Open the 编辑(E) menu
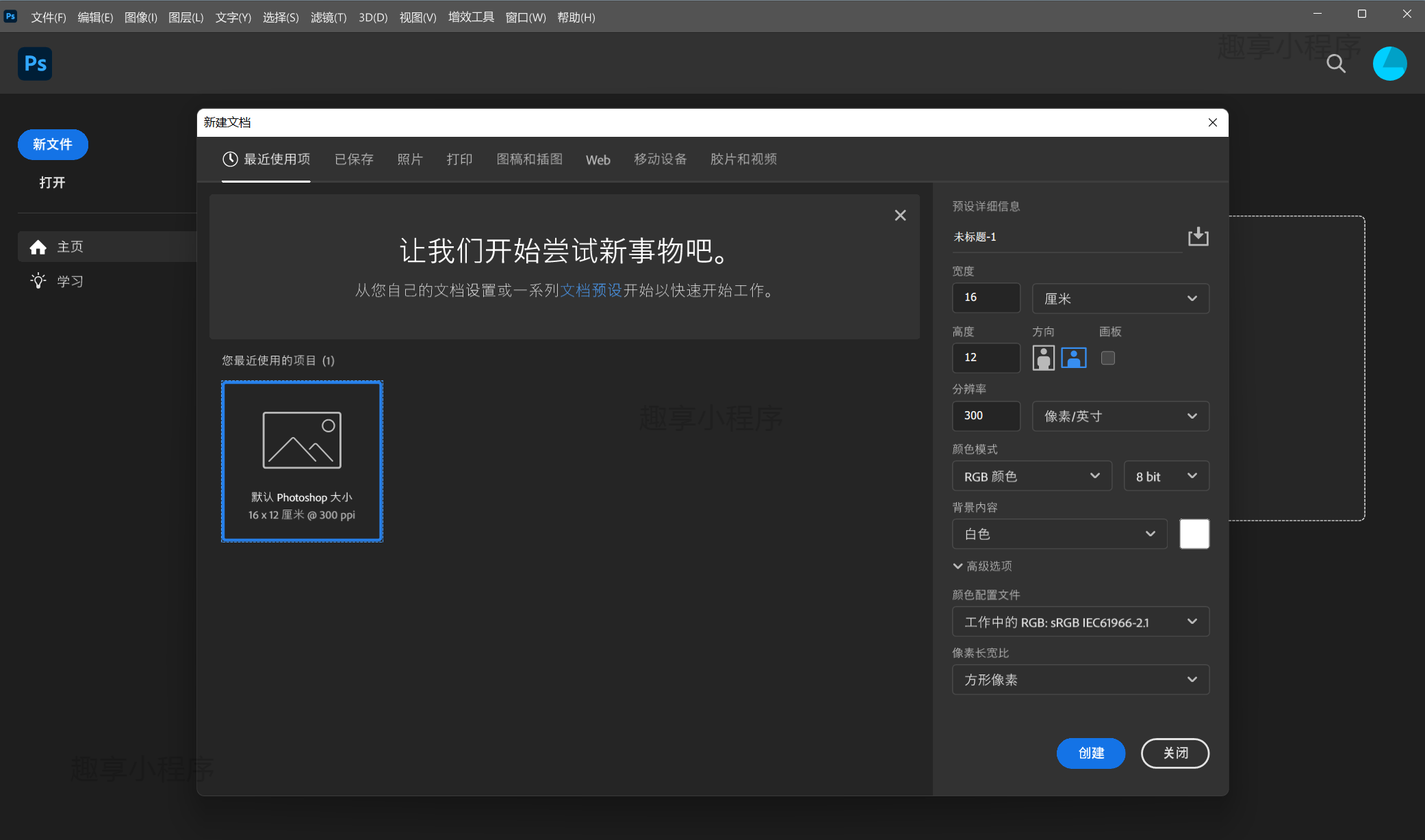Screen dimensions: 1425x840 tap(95, 17)
